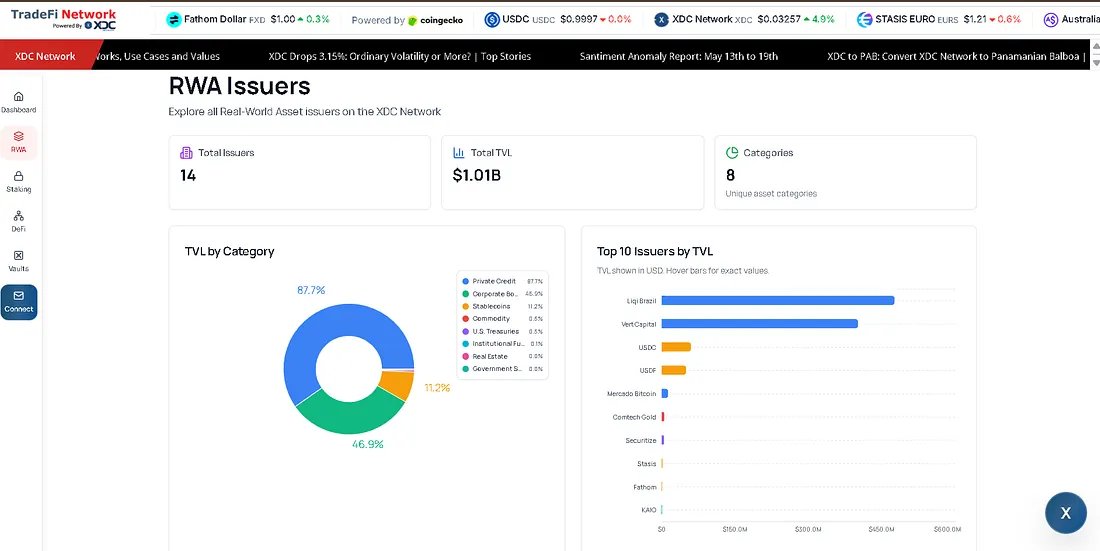Click the Fathom Dollar ticker icon
This screenshot has width=1100, height=551.
(173, 20)
